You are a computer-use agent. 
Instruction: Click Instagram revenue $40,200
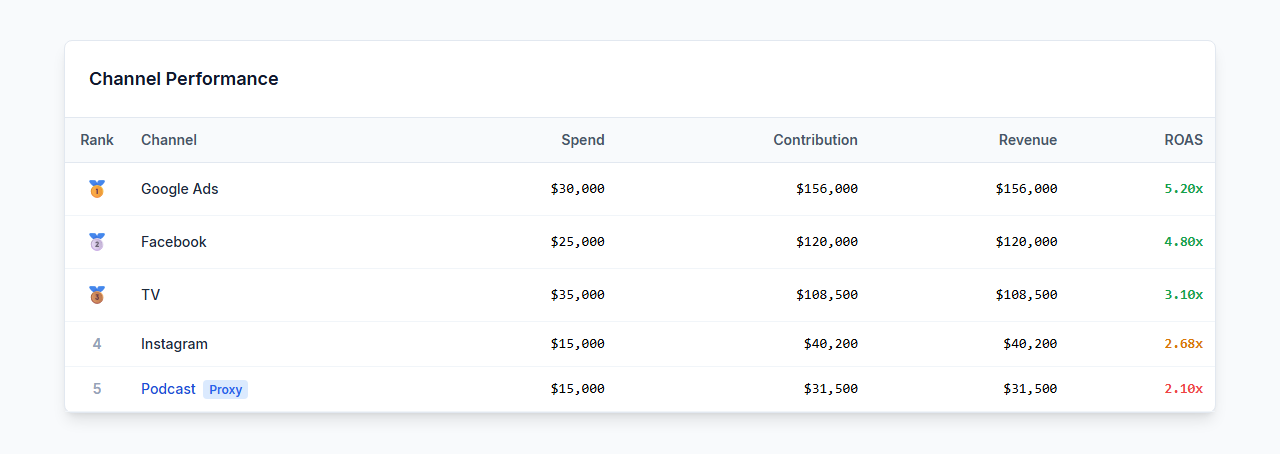tap(1031, 344)
